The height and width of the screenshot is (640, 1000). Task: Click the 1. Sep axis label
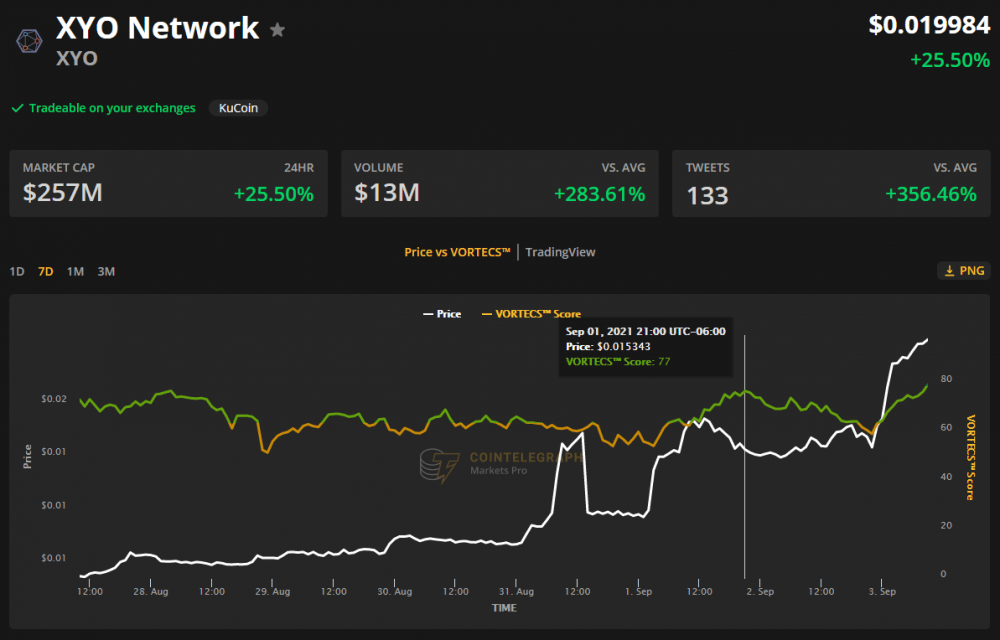638,592
